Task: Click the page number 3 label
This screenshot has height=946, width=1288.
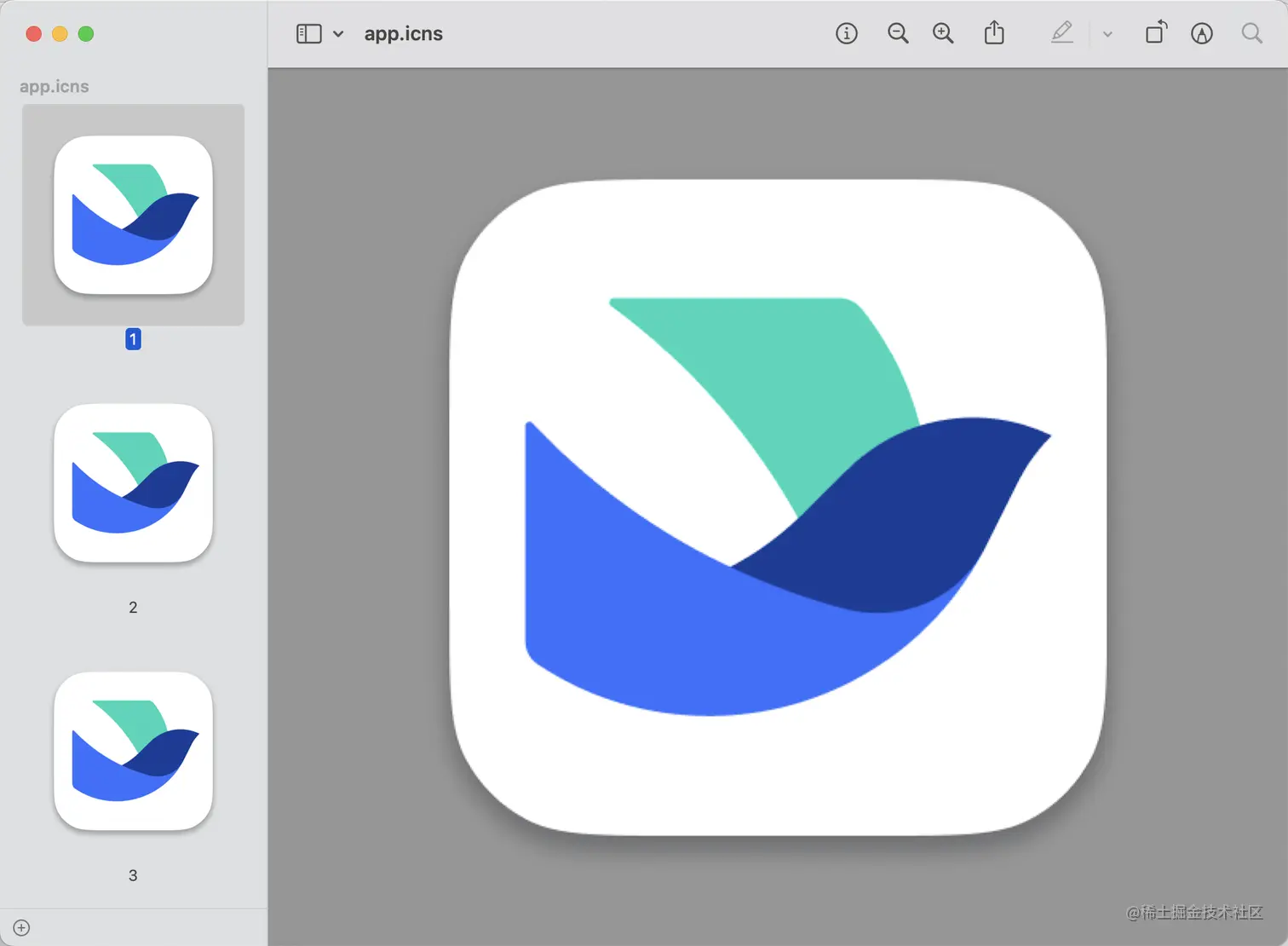Action: (x=133, y=875)
